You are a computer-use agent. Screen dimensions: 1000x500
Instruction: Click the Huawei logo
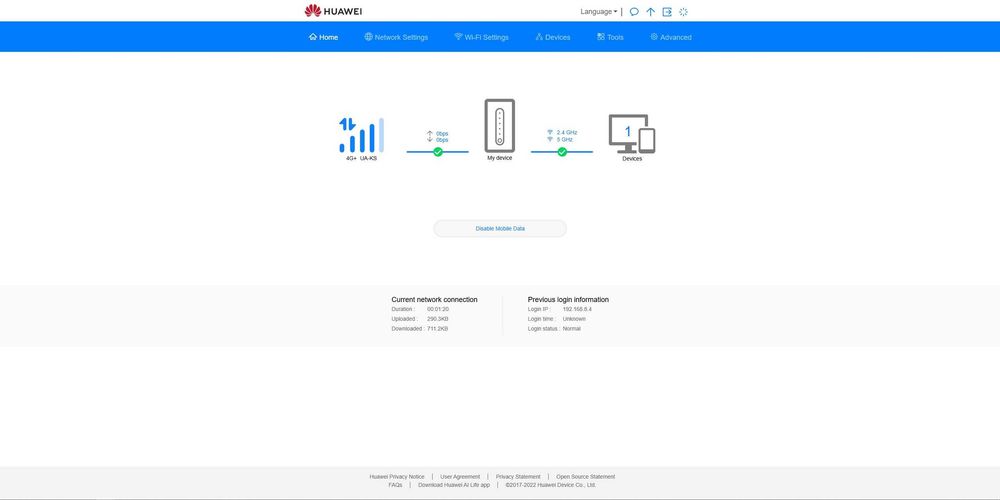coord(333,11)
